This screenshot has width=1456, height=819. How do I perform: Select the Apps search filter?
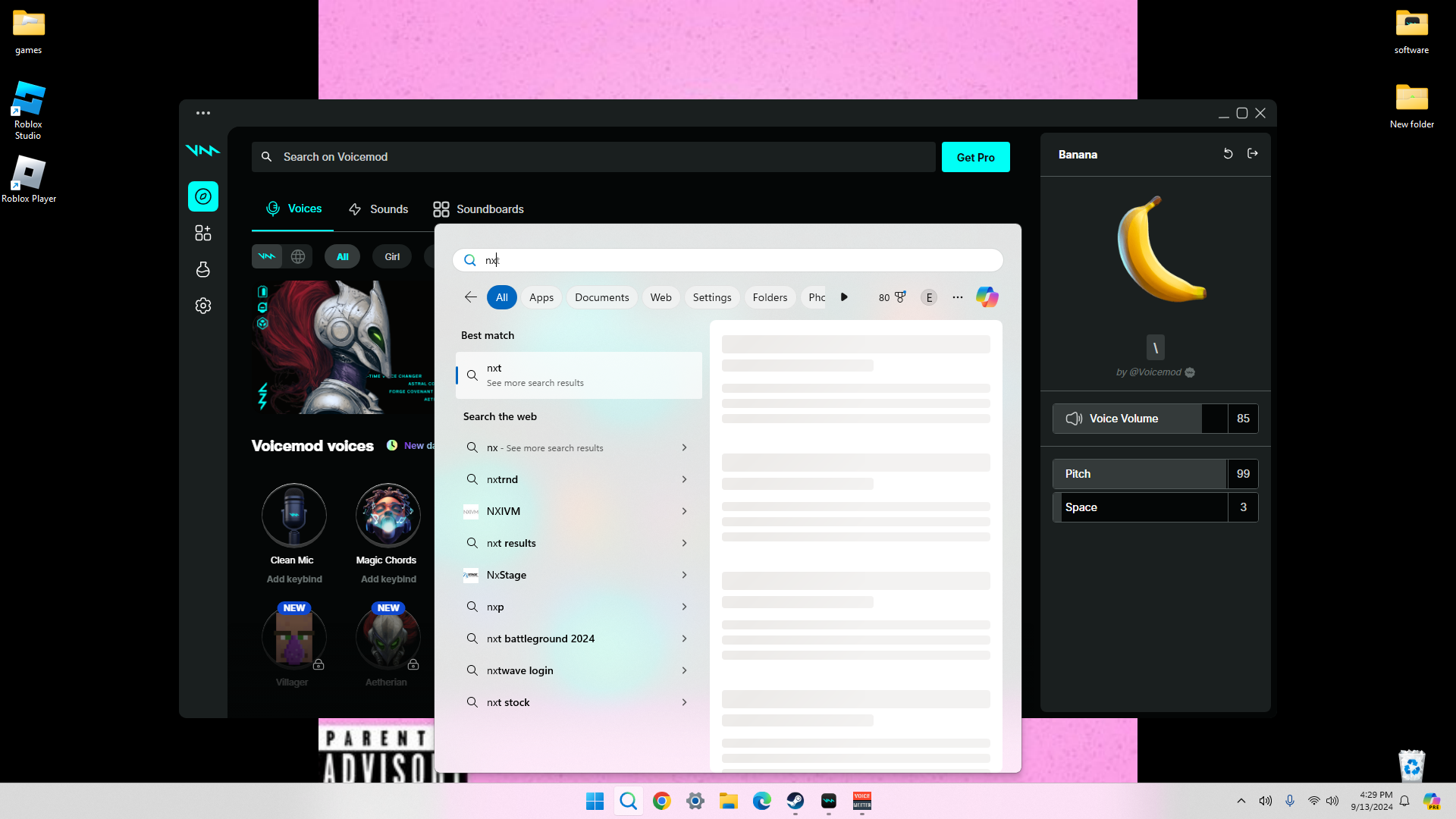click(x=541, y=297)
